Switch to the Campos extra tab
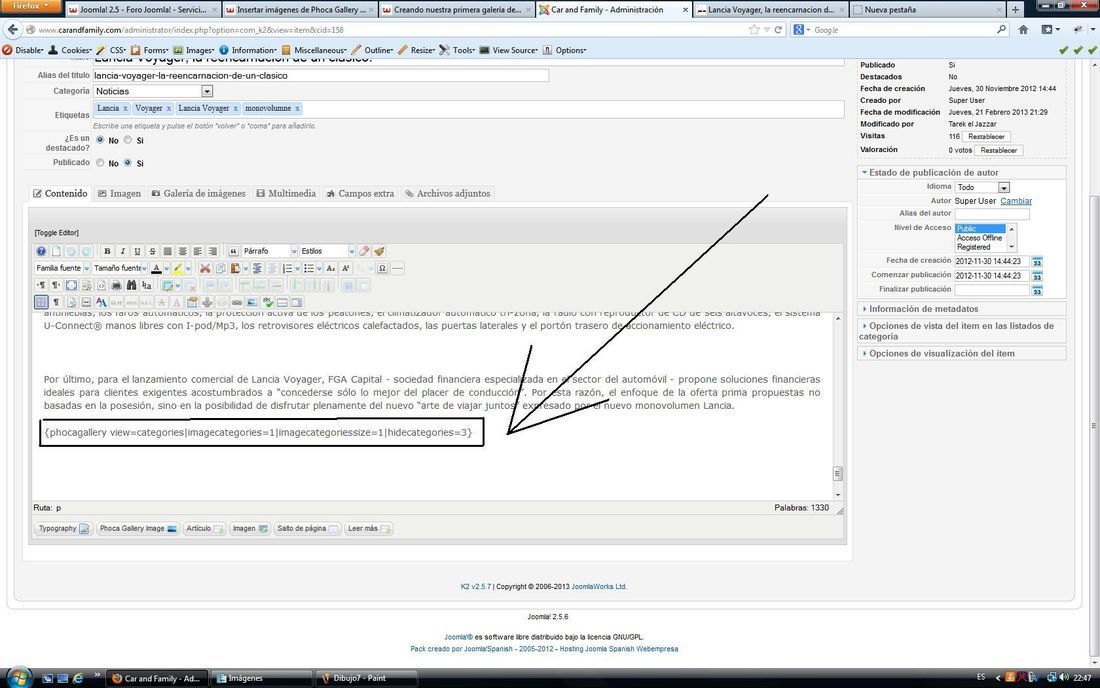 [360, 194]
